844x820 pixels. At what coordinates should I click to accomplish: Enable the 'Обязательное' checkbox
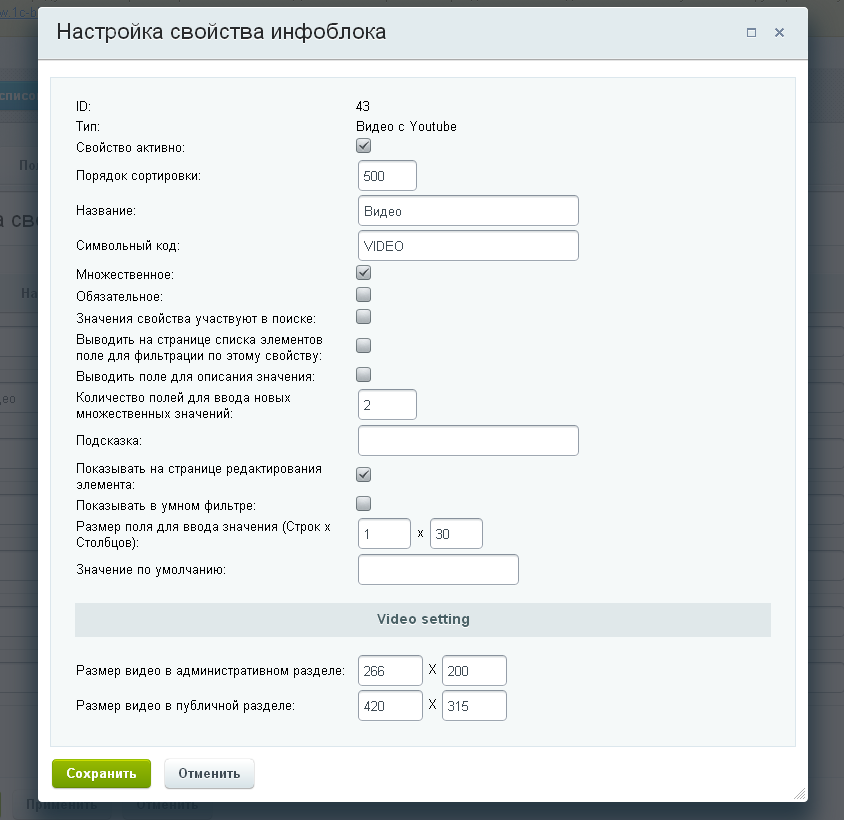(x=364, y=295)
